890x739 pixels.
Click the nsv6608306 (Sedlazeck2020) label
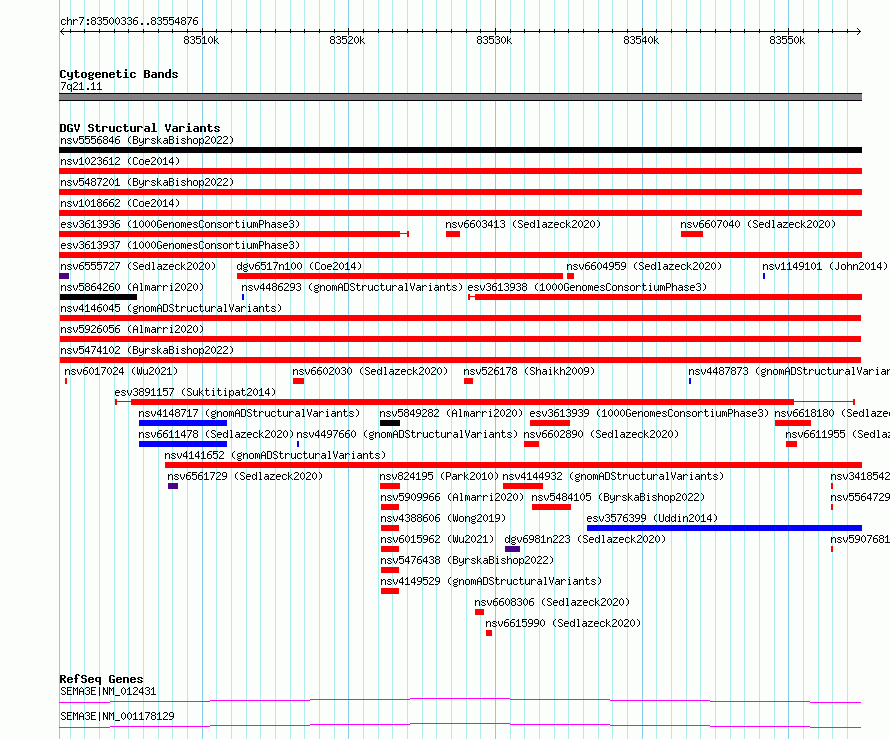[552, 602]
